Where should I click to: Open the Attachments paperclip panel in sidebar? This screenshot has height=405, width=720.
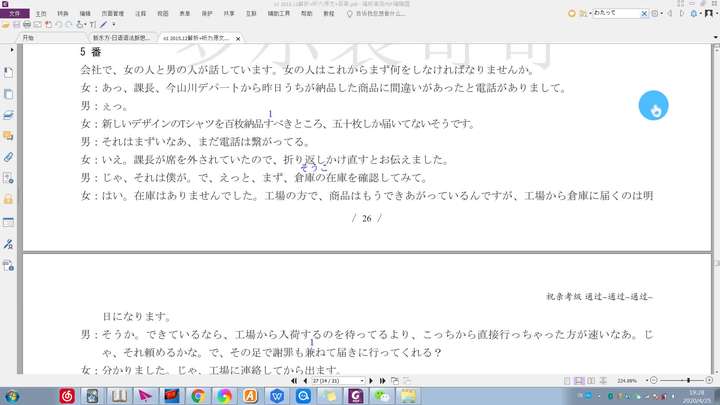[x=8, y=157]
